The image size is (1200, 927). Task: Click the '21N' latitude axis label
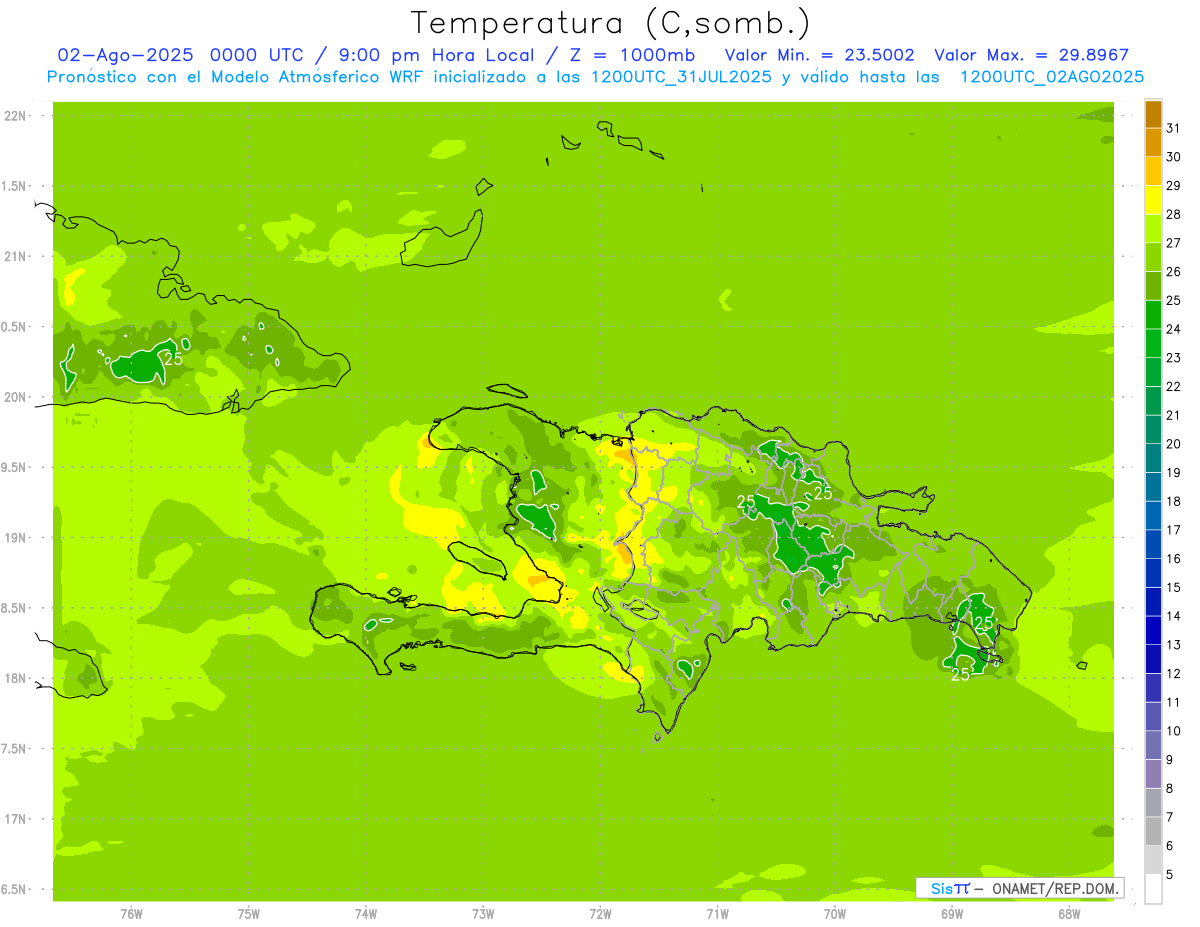point(16,256)
